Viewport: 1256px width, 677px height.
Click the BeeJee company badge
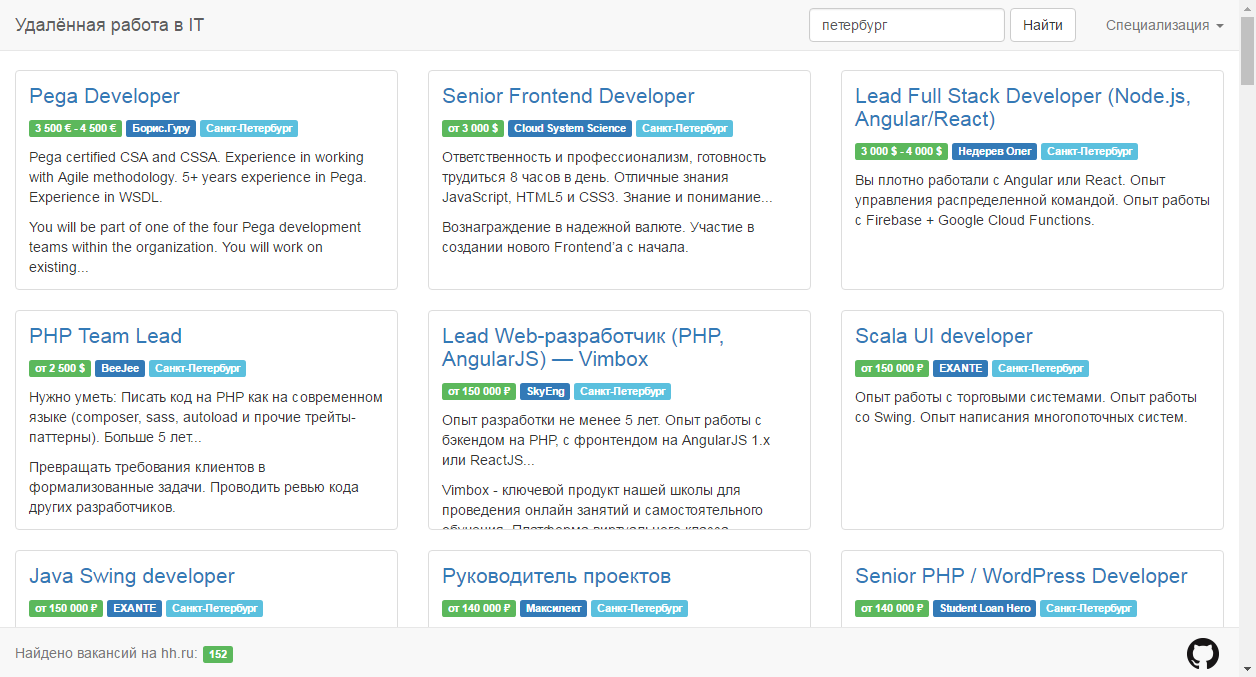(120, 368)
